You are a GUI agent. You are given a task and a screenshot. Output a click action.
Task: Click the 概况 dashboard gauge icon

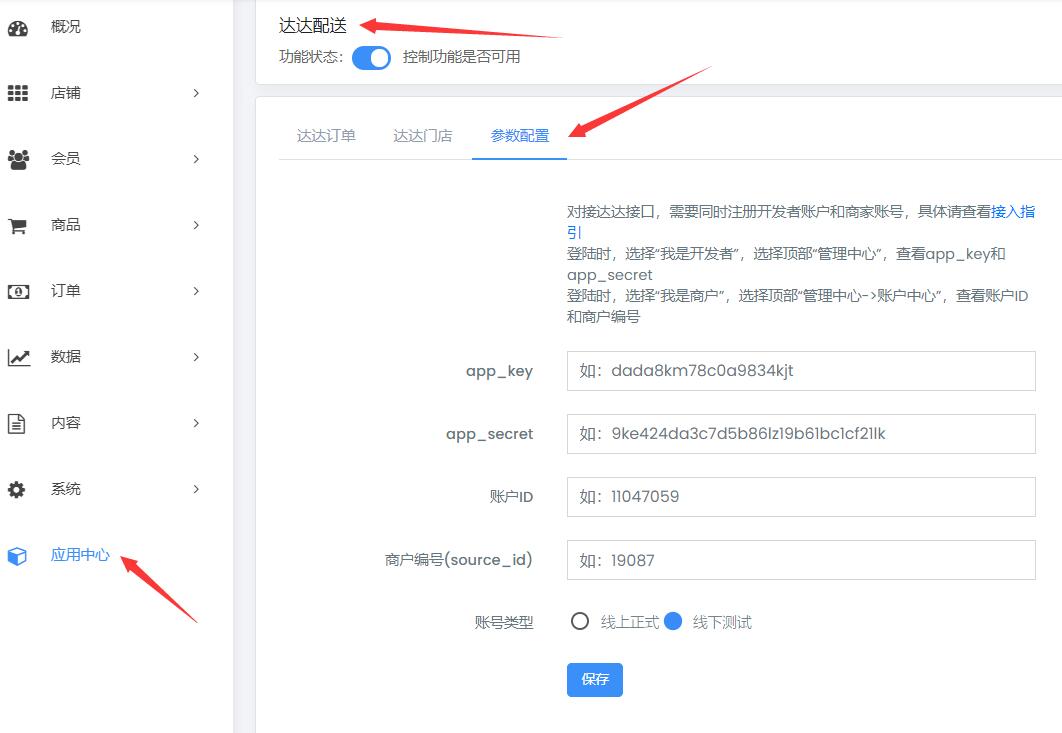click(18, 28)
